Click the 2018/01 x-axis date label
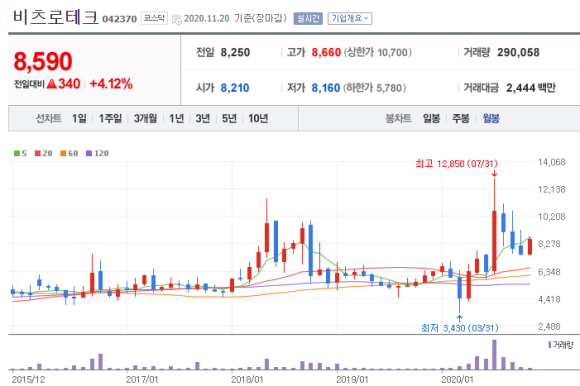580x386 pixels. [x=247, y=380]
